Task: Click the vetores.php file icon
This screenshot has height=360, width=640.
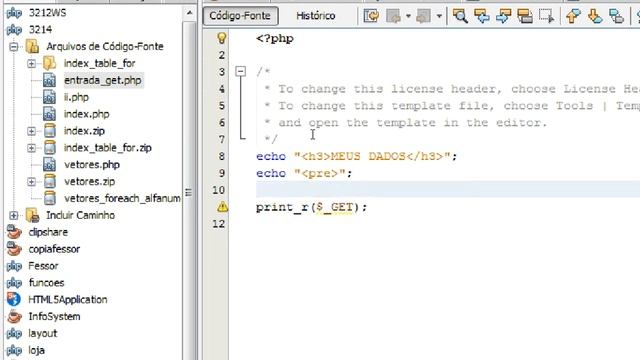Action: click(x=49, y=165)
